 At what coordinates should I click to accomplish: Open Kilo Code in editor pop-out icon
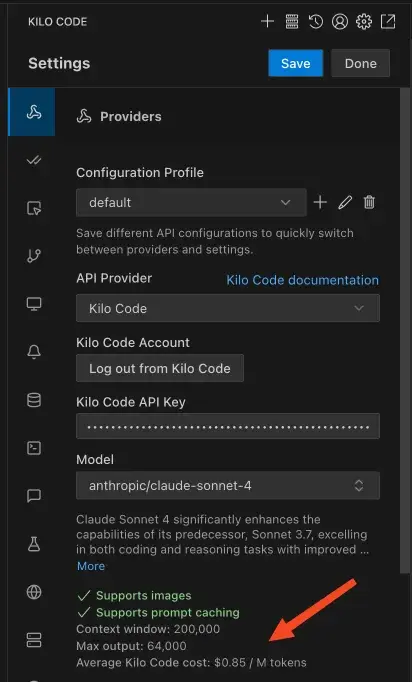click(388, 21)
